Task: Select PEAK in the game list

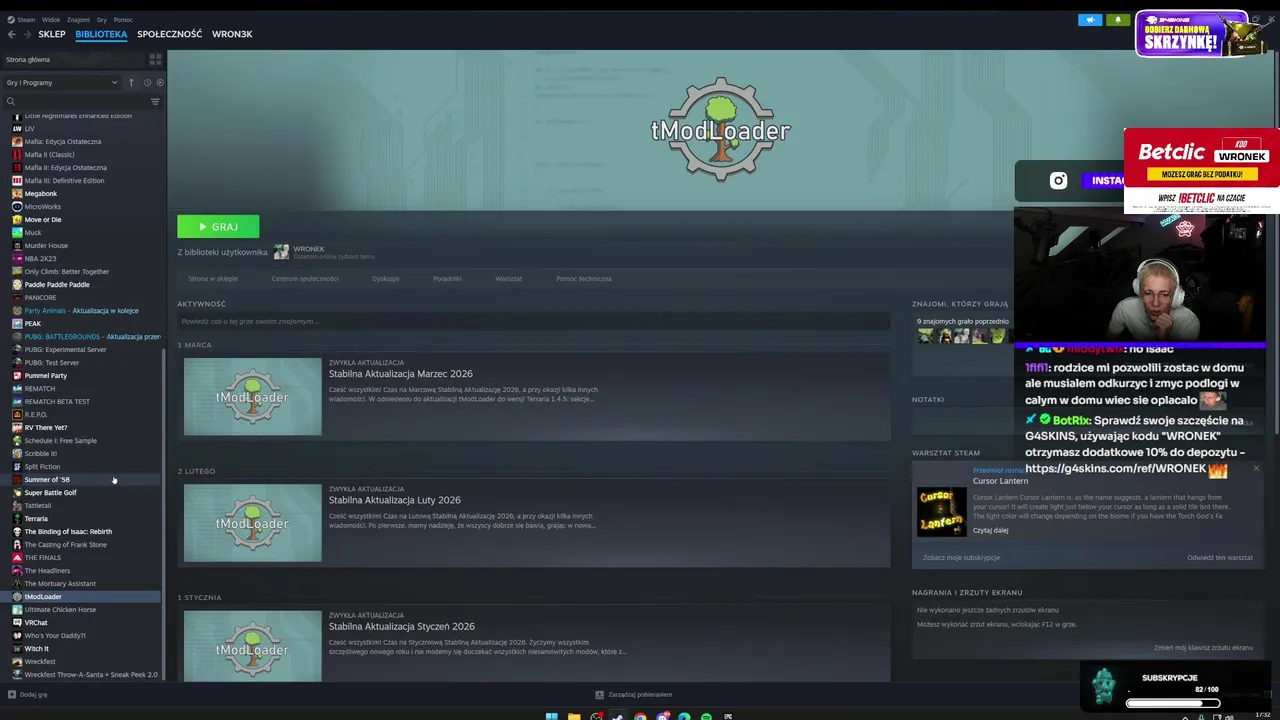Action: 33,323
